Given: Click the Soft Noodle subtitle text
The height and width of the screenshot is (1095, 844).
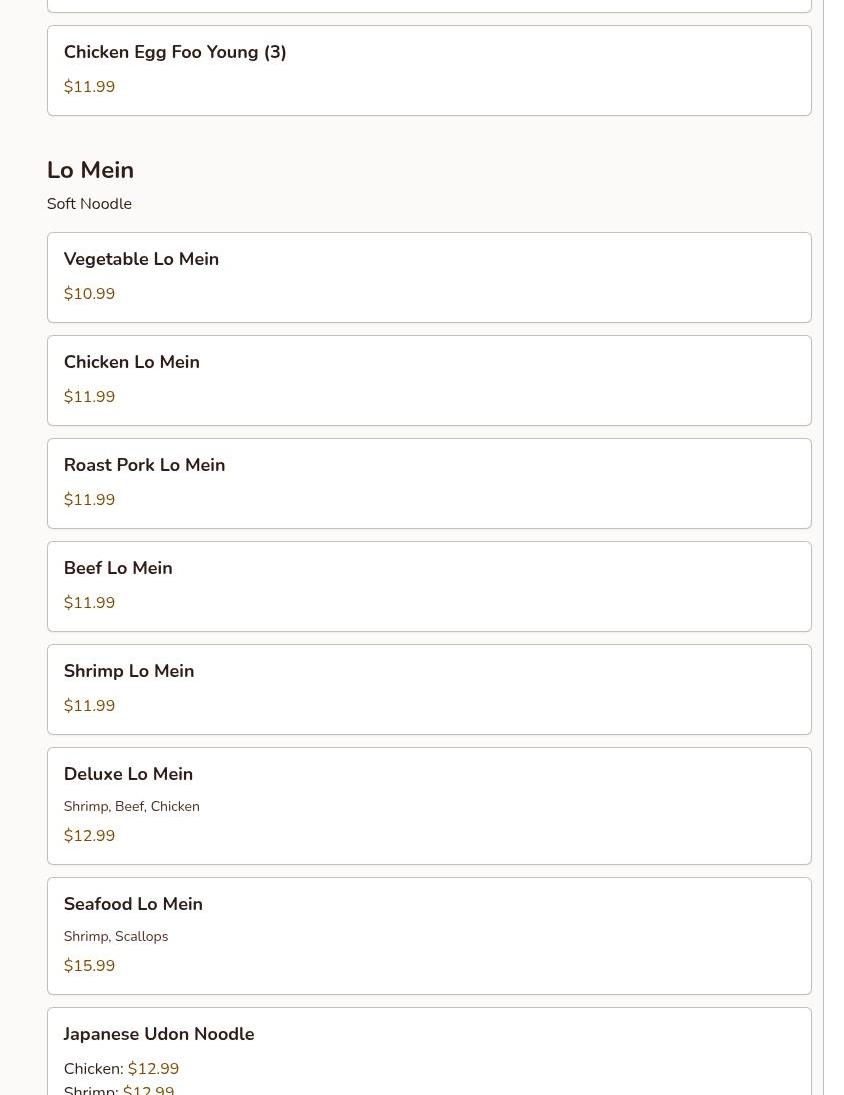Looking at the screenshot, I should [x=89, y=204].
